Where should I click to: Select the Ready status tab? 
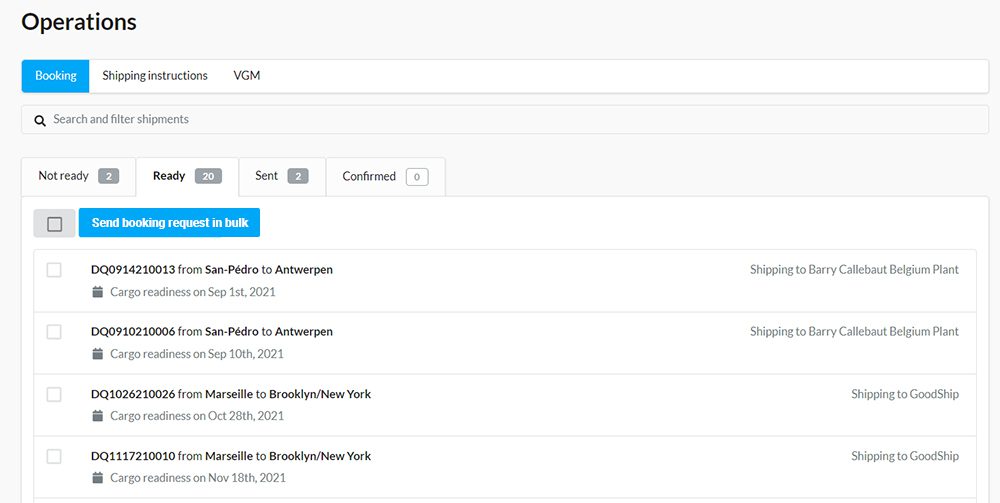pos(188,177)
